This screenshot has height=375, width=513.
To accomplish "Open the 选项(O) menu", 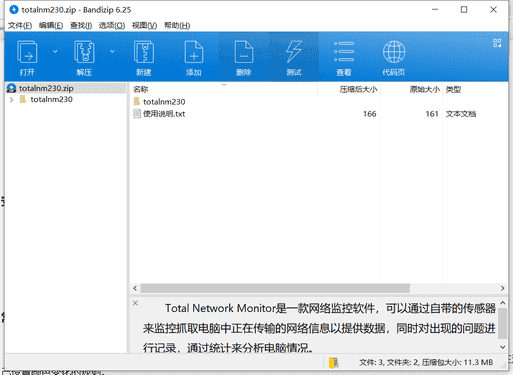I will (x=112, y=26).
